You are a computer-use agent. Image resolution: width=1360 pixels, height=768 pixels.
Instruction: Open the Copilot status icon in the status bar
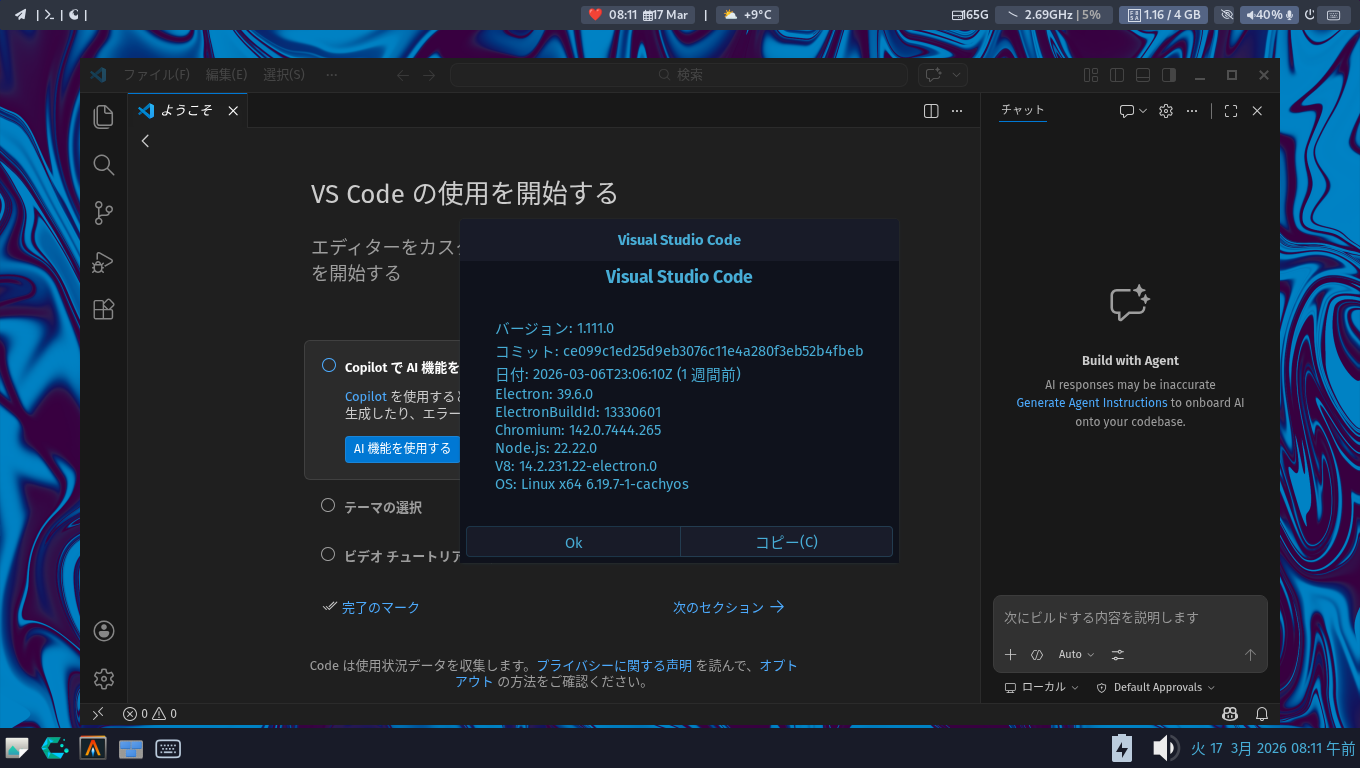tap(1230, 714)
